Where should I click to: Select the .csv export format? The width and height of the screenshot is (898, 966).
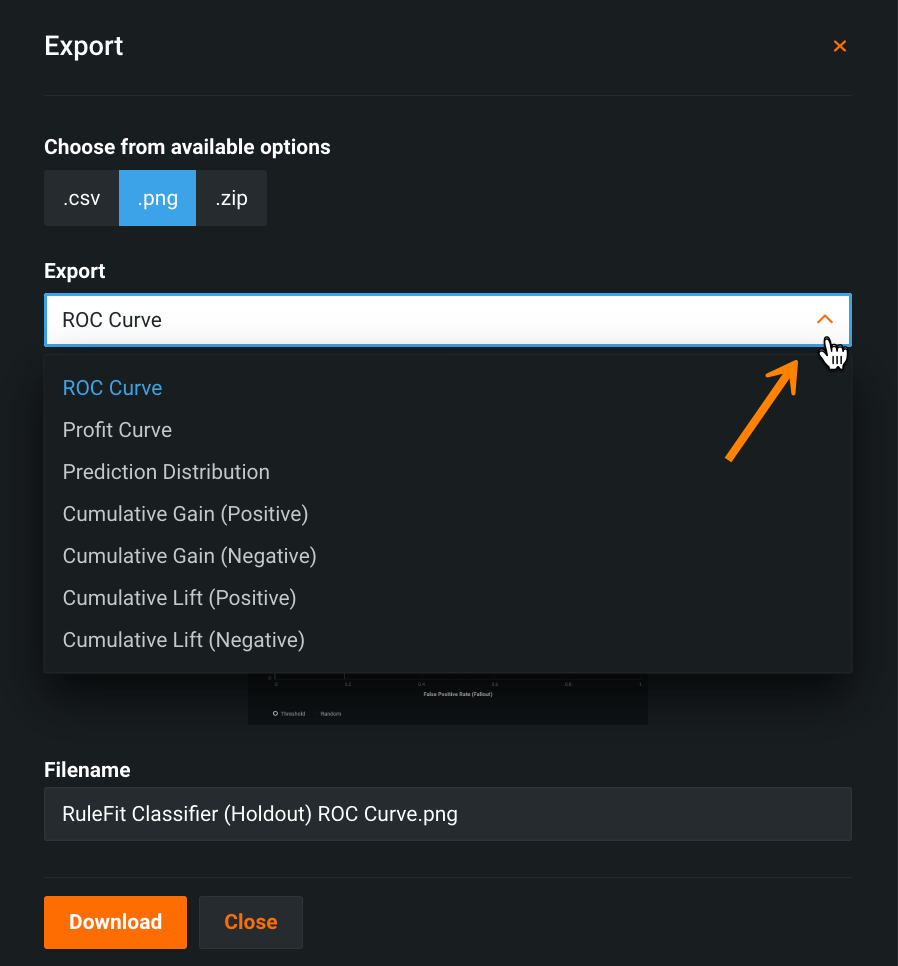tap(81, 198)
